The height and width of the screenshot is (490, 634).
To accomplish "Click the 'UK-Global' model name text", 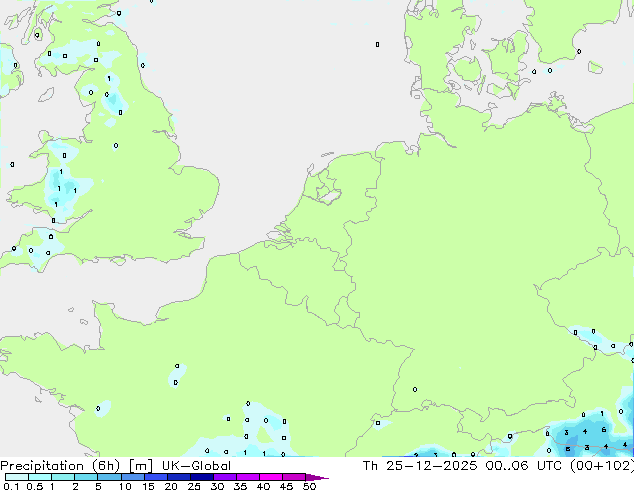I will (x=196, y=466).
